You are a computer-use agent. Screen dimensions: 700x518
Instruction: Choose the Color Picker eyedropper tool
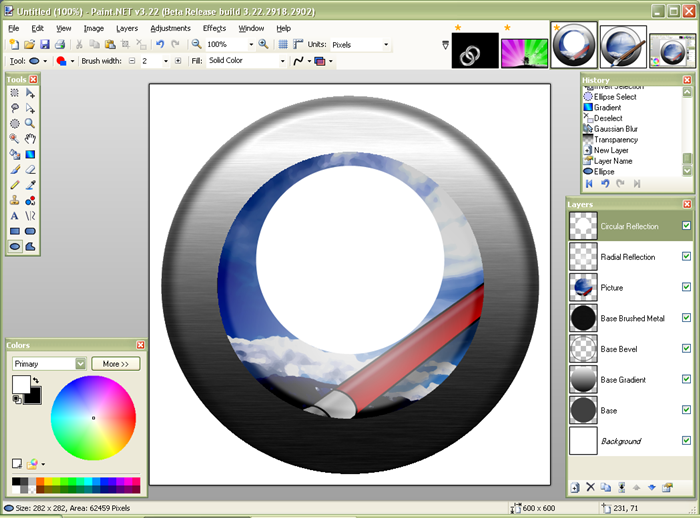30,185
